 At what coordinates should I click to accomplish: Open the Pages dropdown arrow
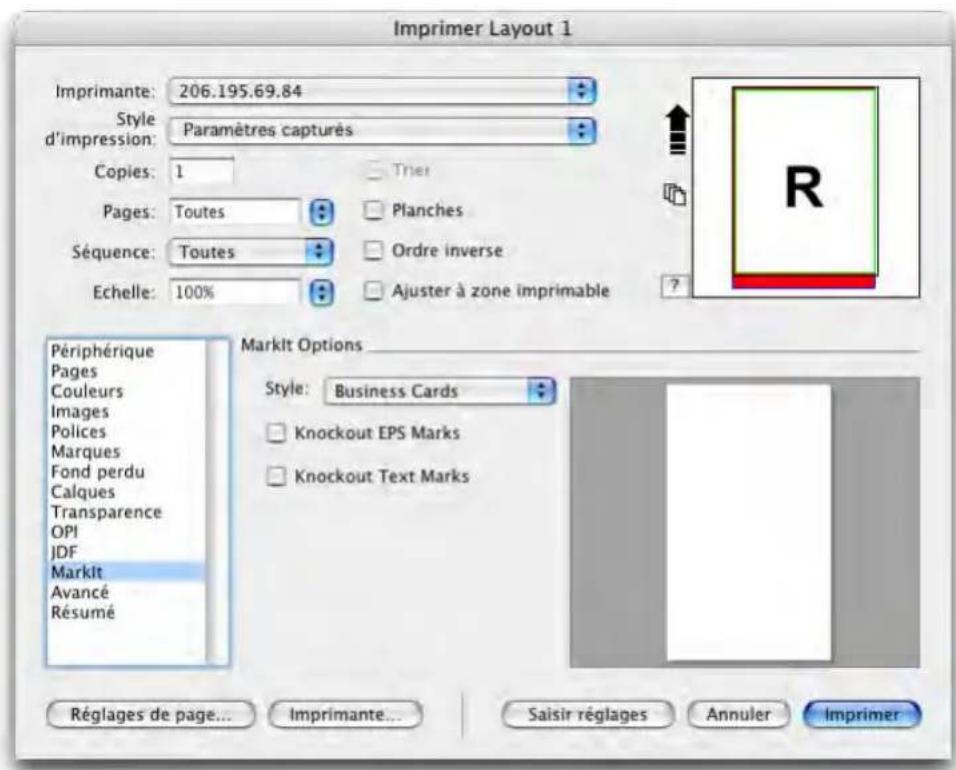pos(322,213)
